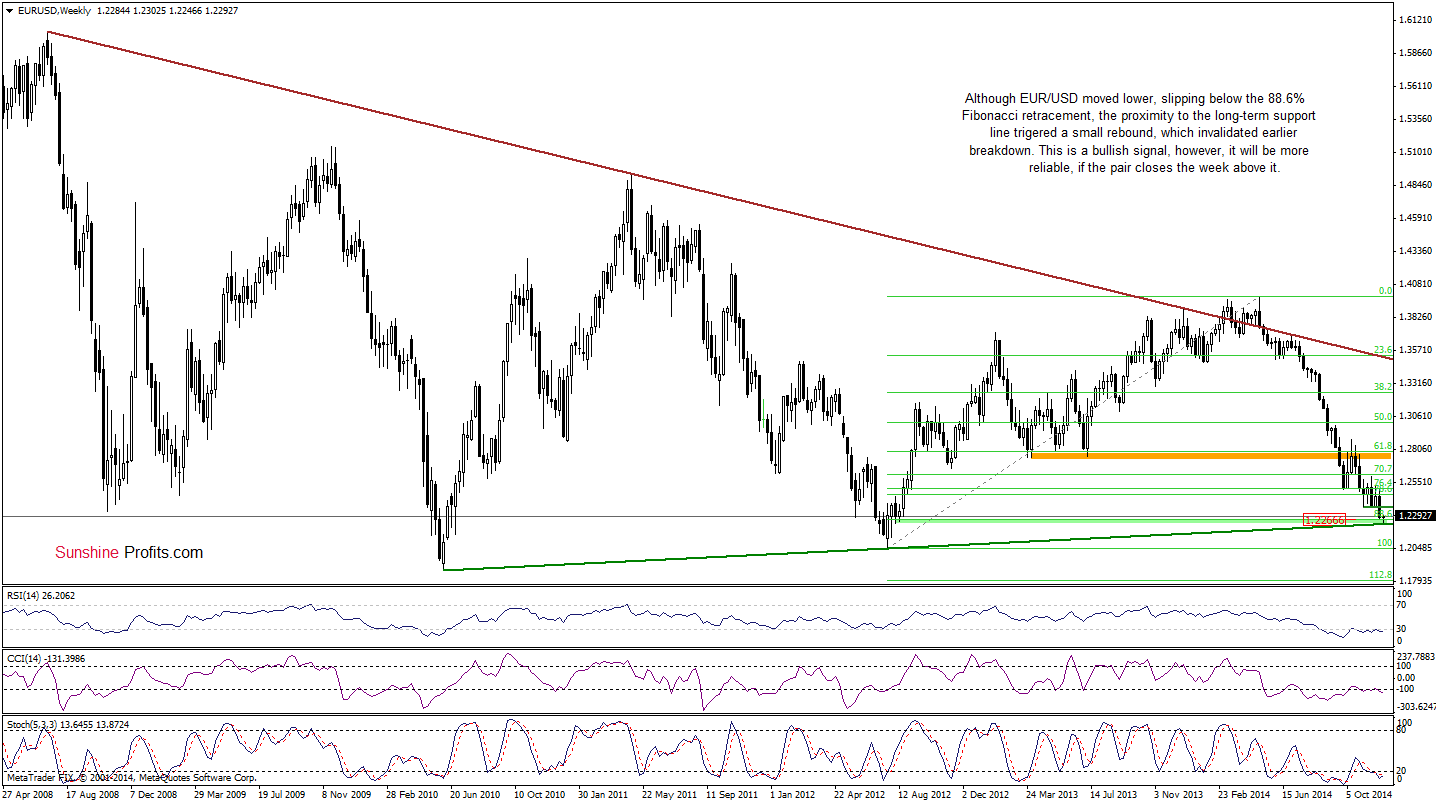Select the Stoch(5,3,3) 13.6455 13.8724 label
This screenshot has height=803, width=1436.
tap(66, 724)
